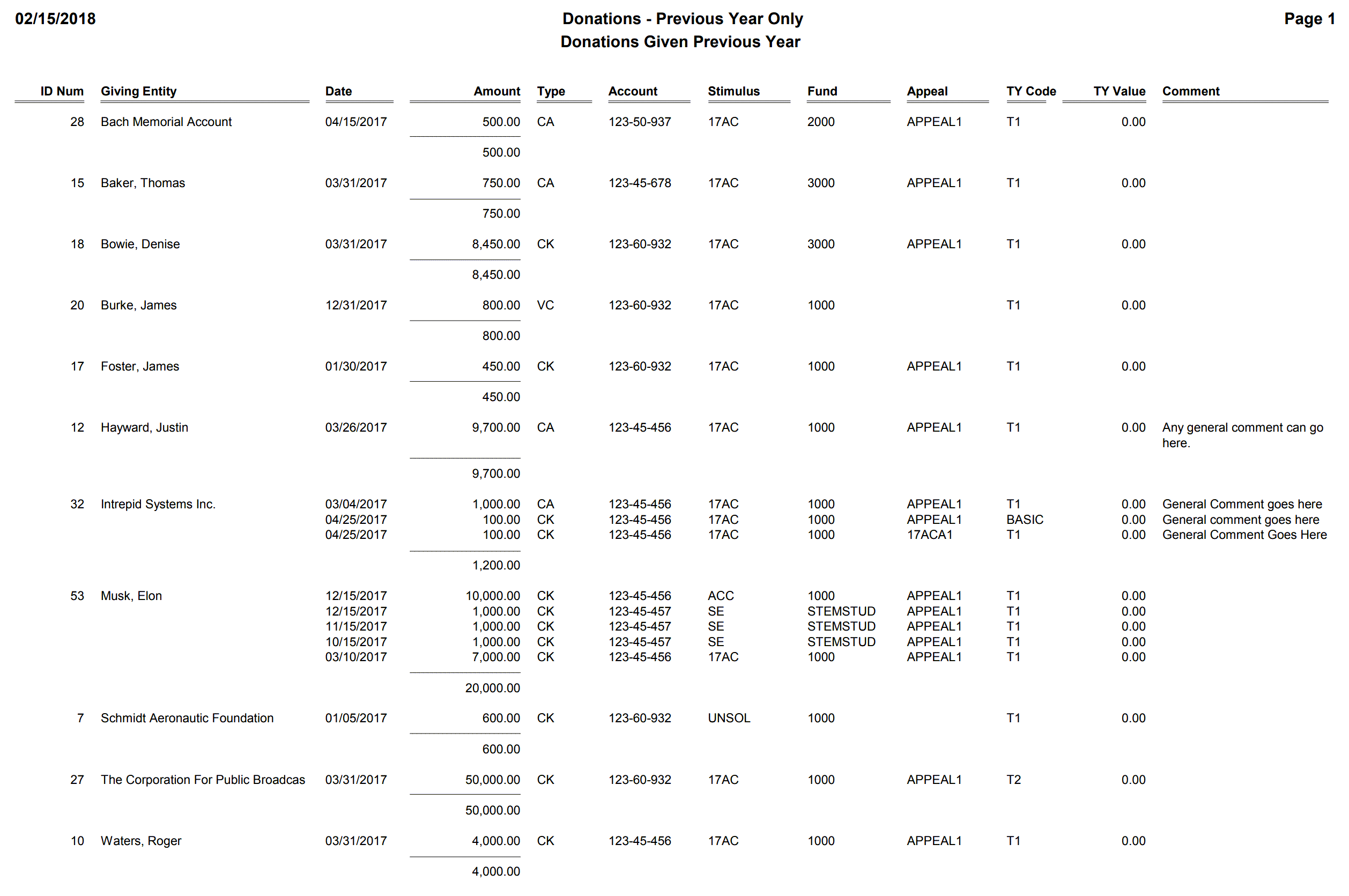
Task: Click the 'Page 1' label
Action: (1309, 19)
